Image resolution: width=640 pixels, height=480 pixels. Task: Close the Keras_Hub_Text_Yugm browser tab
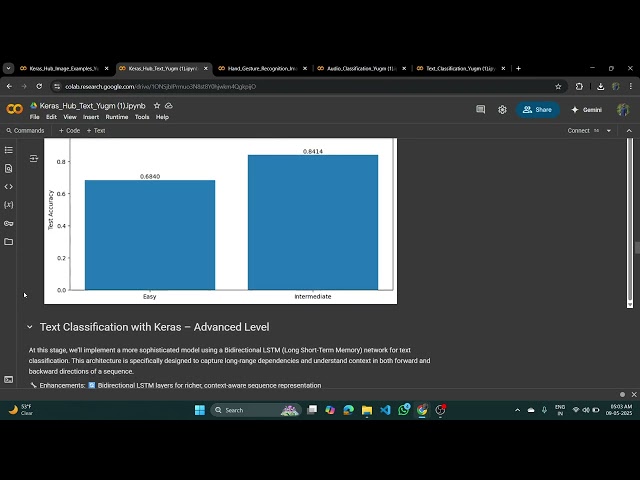(x=206, y=69)
